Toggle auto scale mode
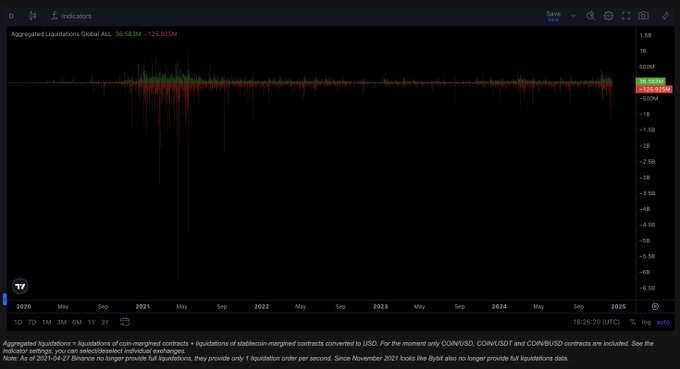 coord(663,322)
